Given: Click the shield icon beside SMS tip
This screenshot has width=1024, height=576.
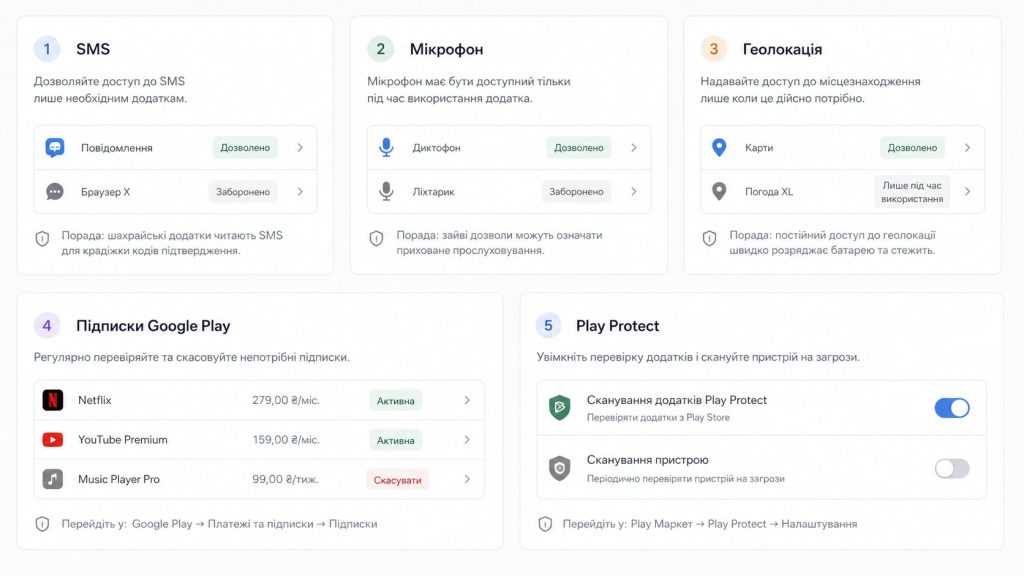Looking at the screenshot, I should [x=42, y=239].
